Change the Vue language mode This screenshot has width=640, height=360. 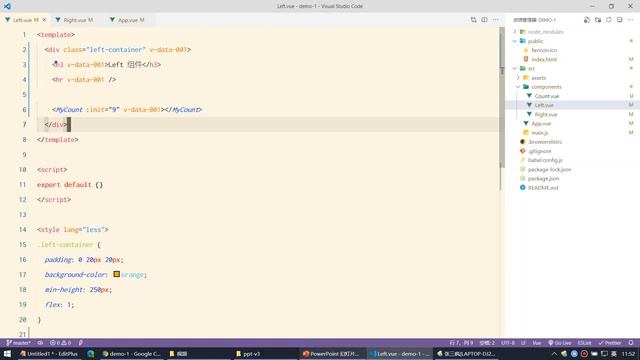pyautogui.click(x=537, y=343)
